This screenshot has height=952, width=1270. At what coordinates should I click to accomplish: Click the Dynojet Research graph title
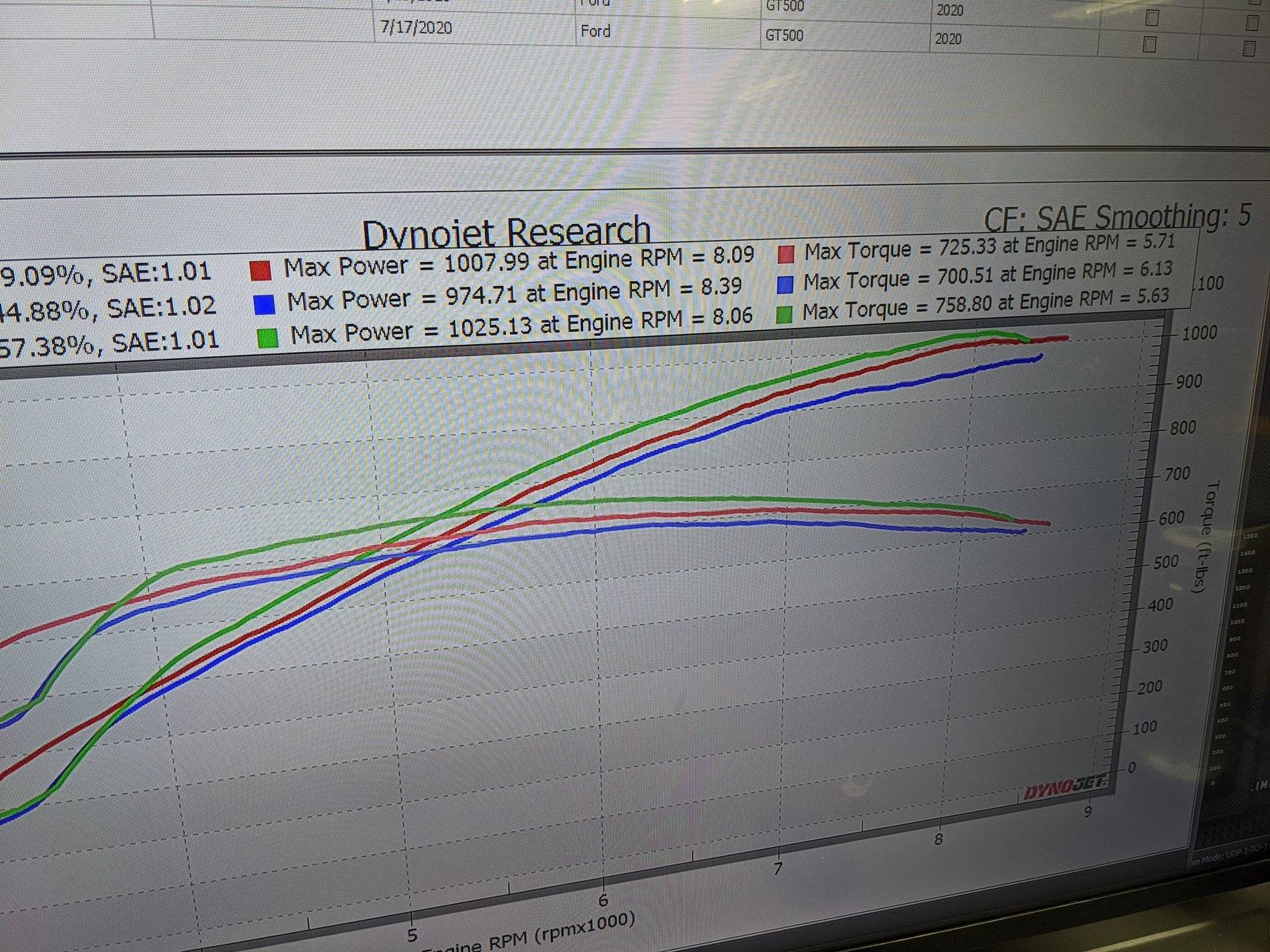pos(506,233)
